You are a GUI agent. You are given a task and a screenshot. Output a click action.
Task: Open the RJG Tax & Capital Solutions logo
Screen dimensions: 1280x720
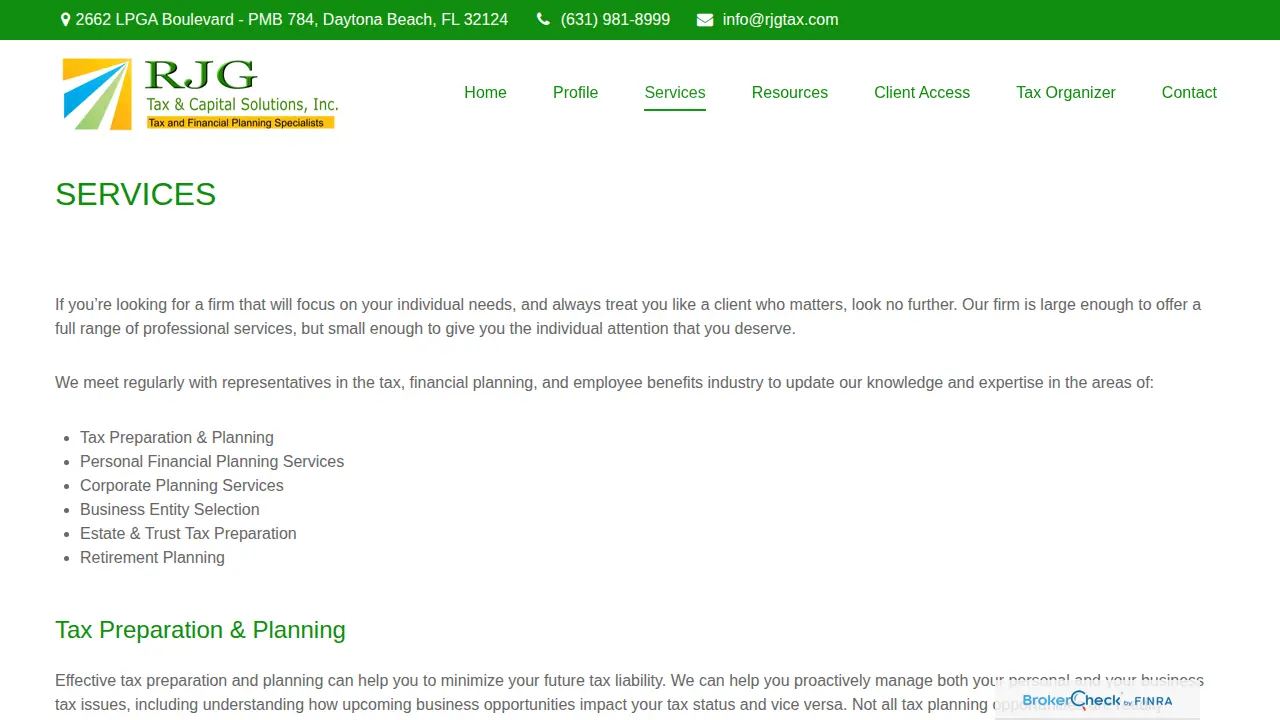200,94
